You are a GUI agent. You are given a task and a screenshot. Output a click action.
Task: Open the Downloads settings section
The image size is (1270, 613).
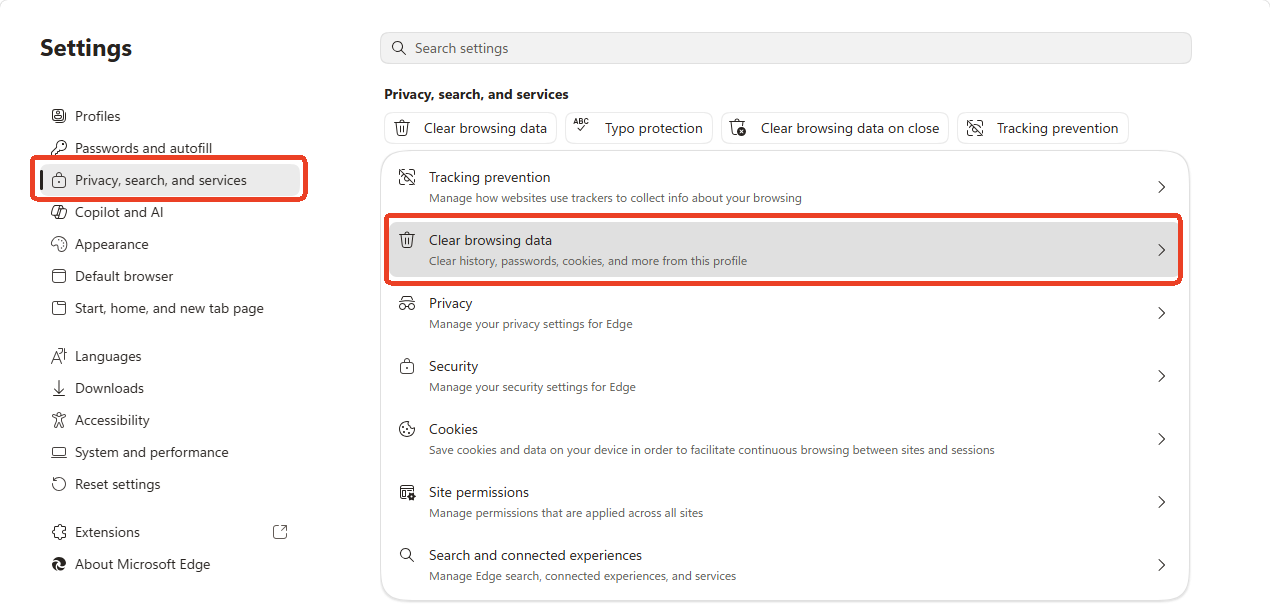coord(170,388)
